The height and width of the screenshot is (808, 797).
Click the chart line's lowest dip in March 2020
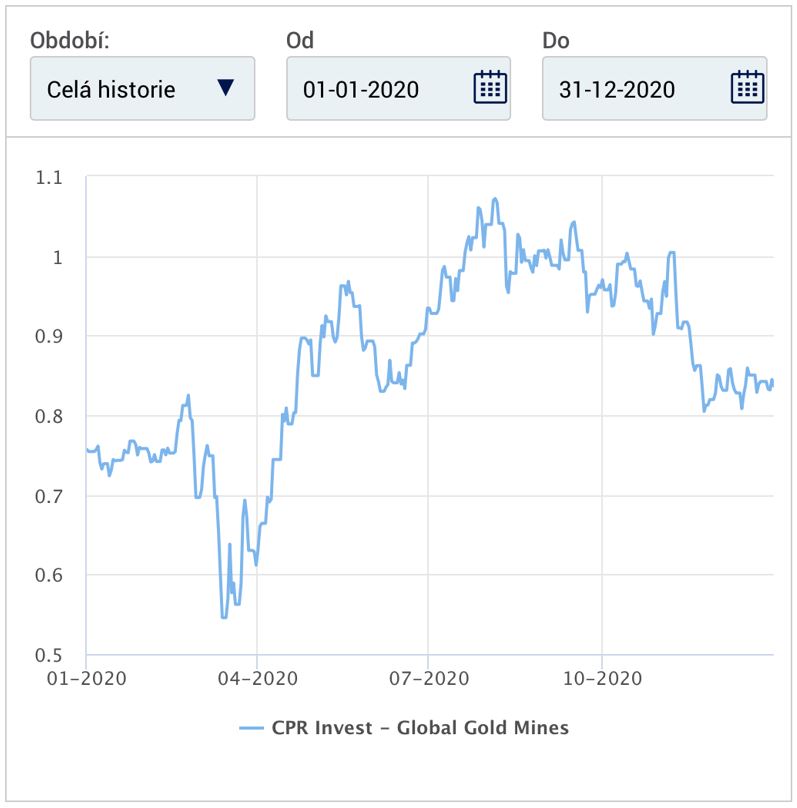[x=223, y=617]
